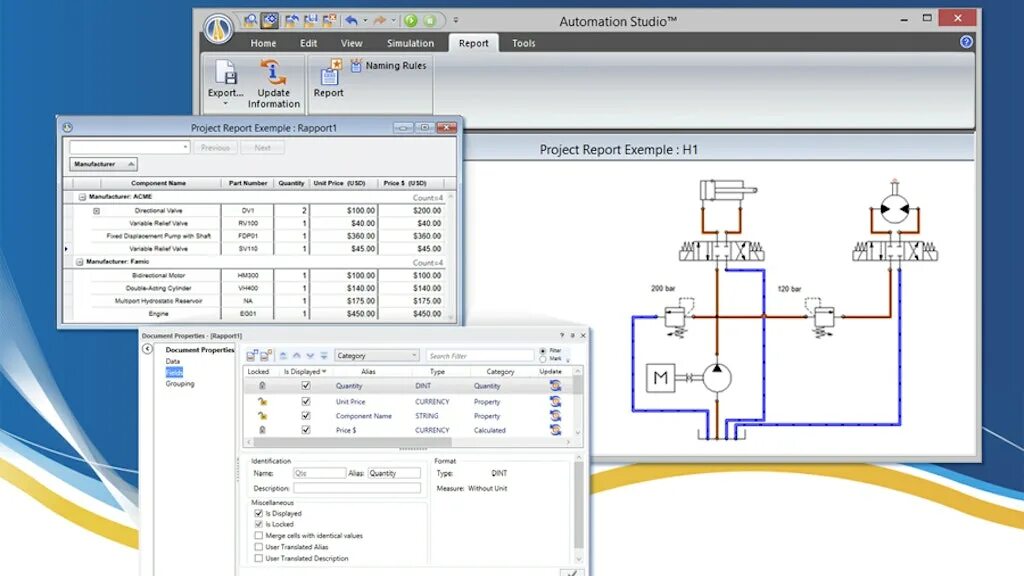This screenshot has height=576, width=1024.
Task: Click the Update icon for the Unit Price row
Action: tap(555, 401)
